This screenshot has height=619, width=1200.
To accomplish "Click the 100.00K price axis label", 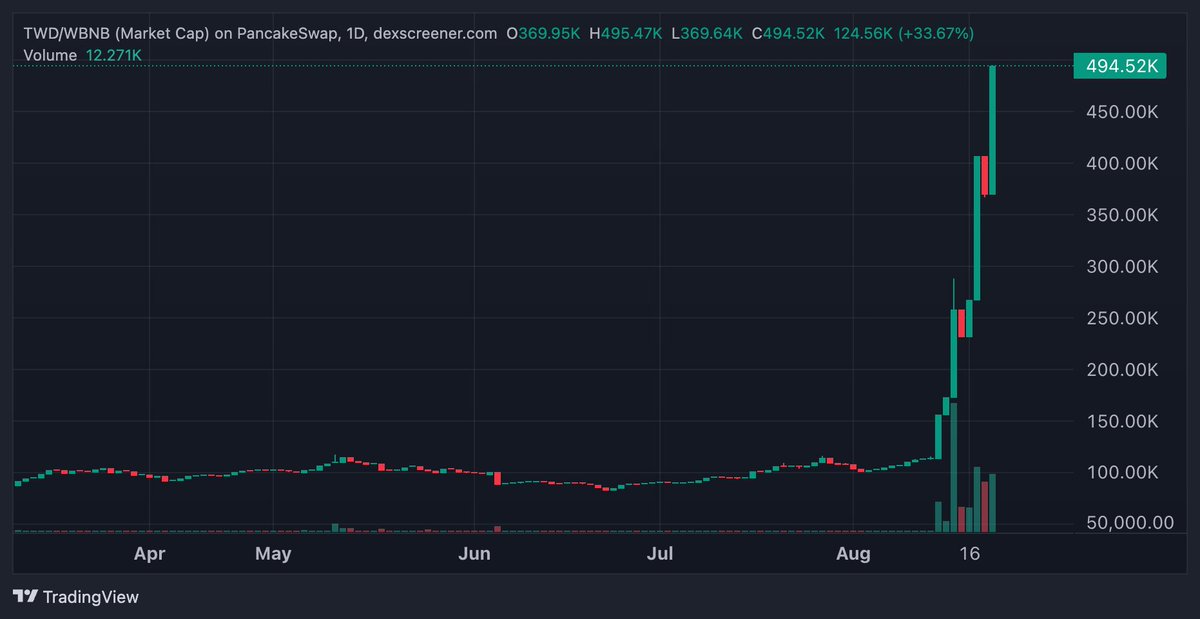I will 1122,473.
